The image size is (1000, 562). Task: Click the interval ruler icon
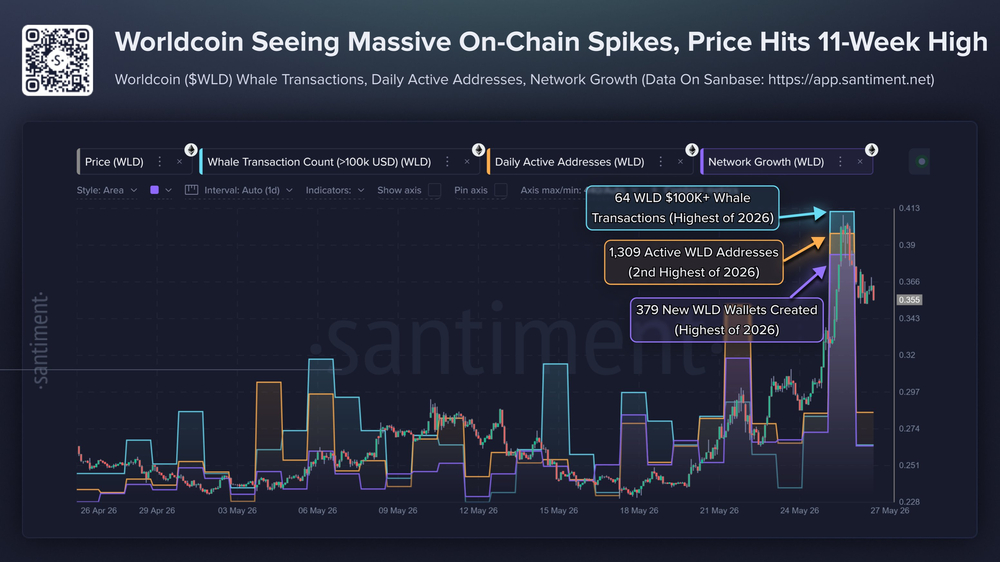tap(191, 190)
